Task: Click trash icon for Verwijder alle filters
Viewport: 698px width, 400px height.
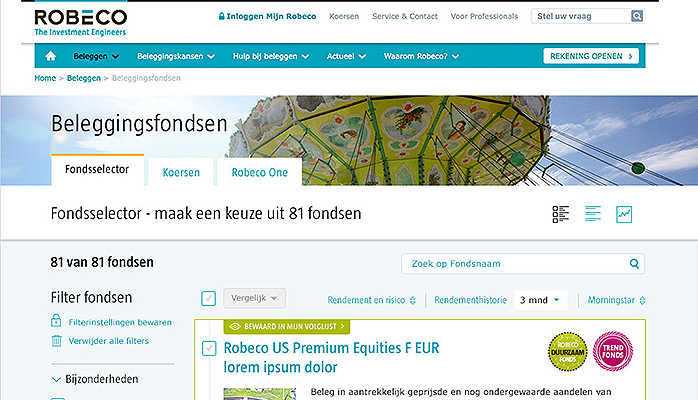Action: coord(56,341)
